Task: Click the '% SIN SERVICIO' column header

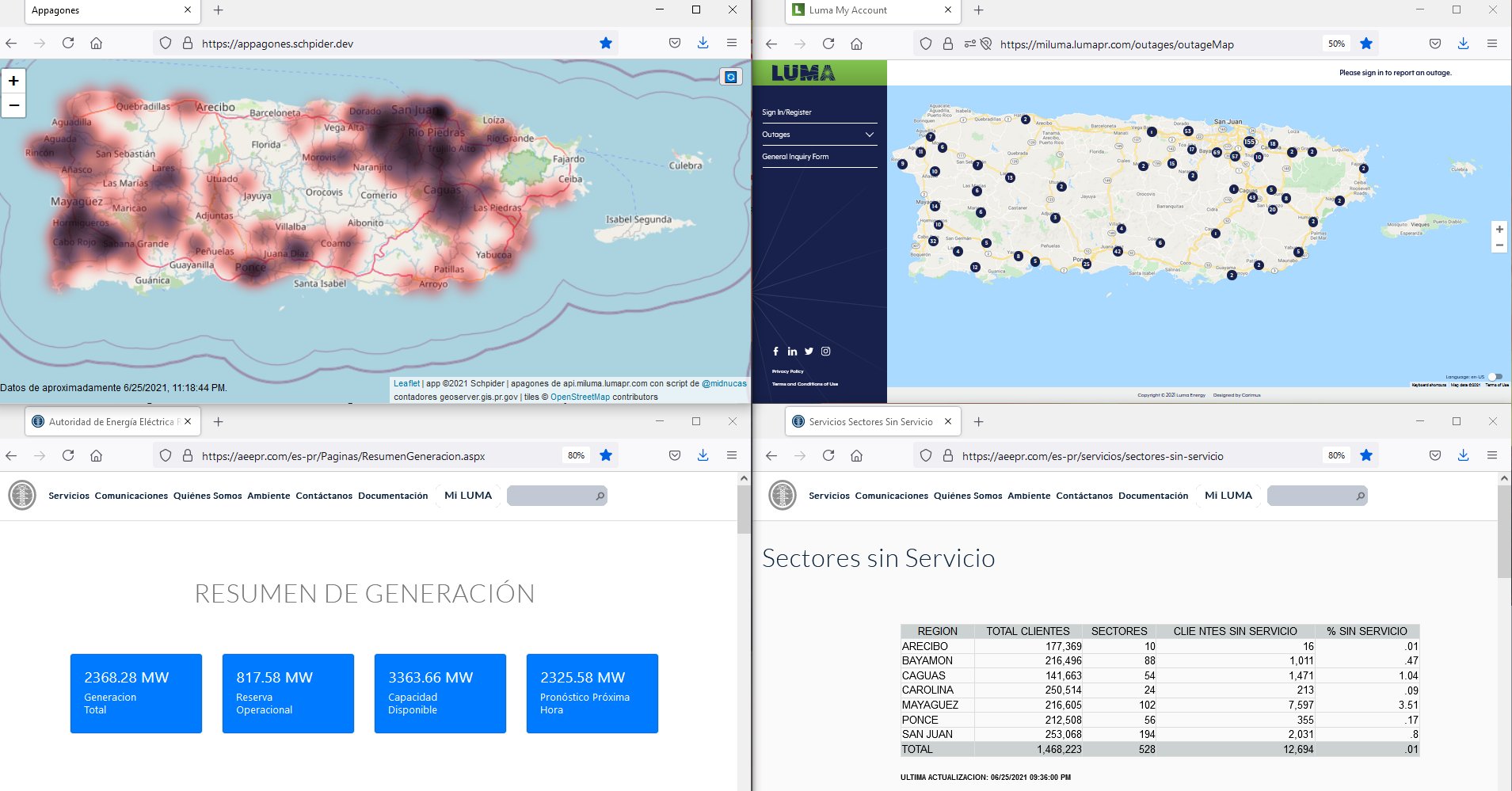Action: 1367,631
